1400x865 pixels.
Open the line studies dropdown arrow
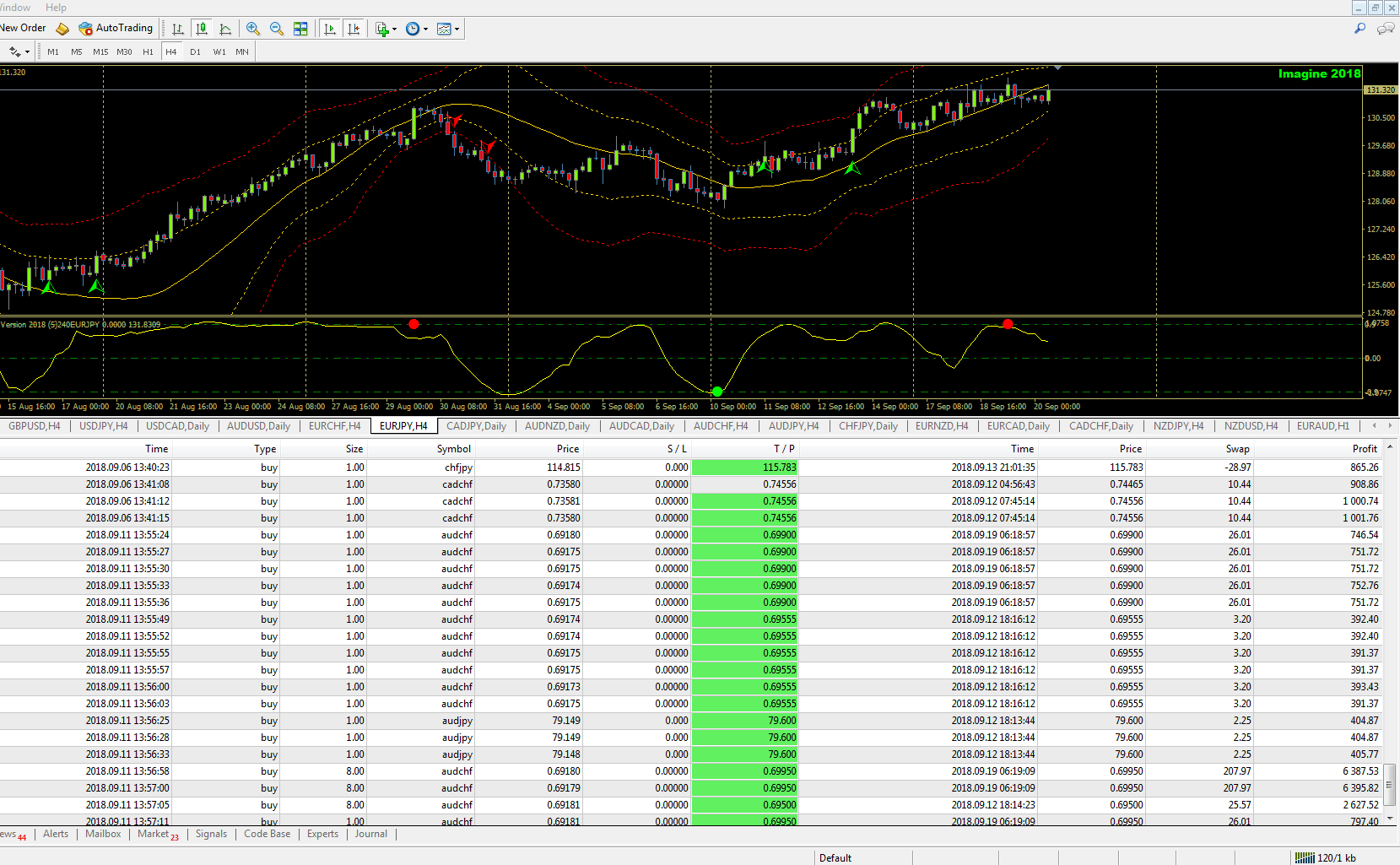tap(27, 52)
